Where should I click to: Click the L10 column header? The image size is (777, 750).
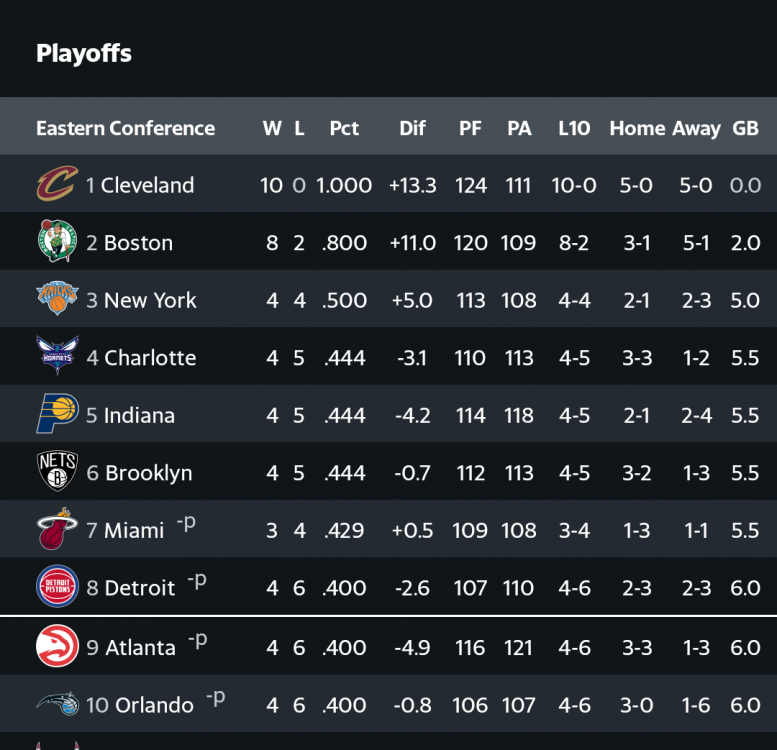point(574,128)
